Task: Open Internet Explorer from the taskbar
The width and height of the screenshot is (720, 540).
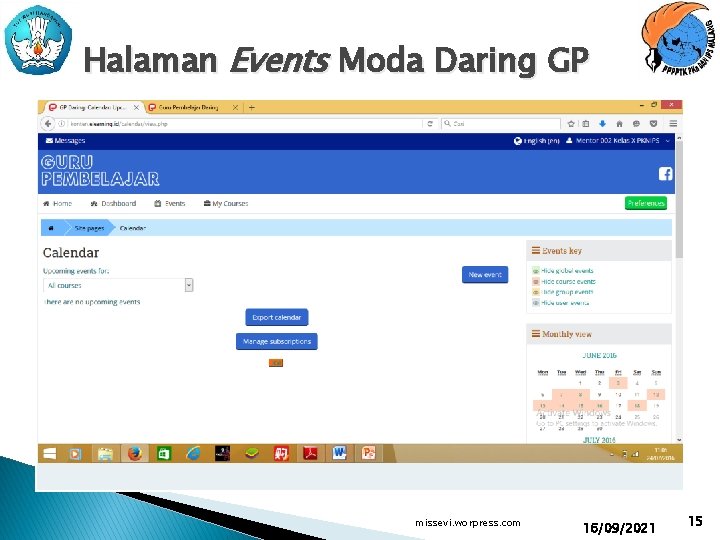Action: [x=193, y=454]
